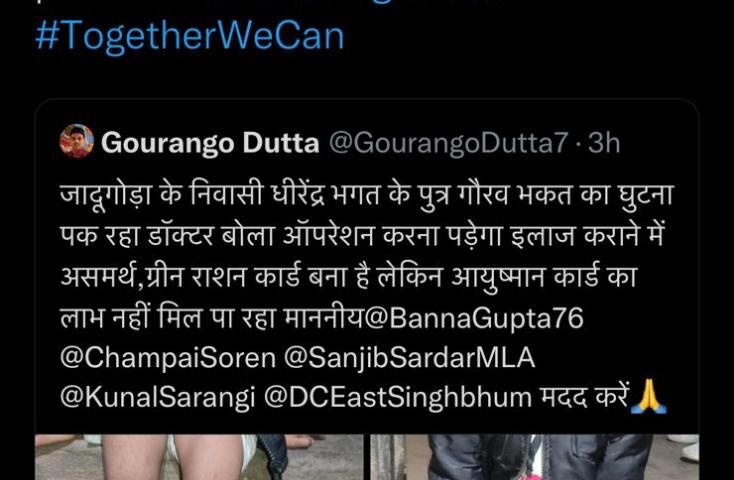Screen dimensions: 734x480
Task: Click the first line of Hindi tweet text
Action: 367,195
